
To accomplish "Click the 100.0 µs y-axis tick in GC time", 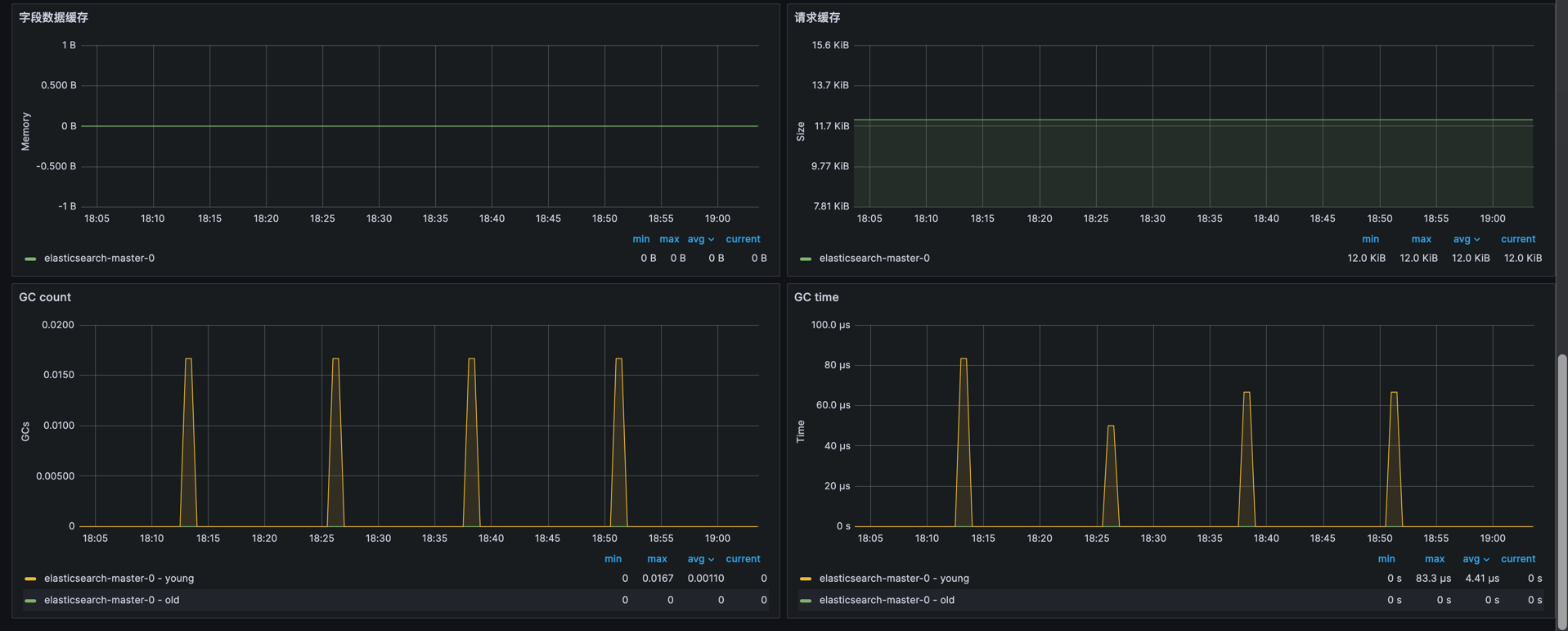I will click(830, 325).
